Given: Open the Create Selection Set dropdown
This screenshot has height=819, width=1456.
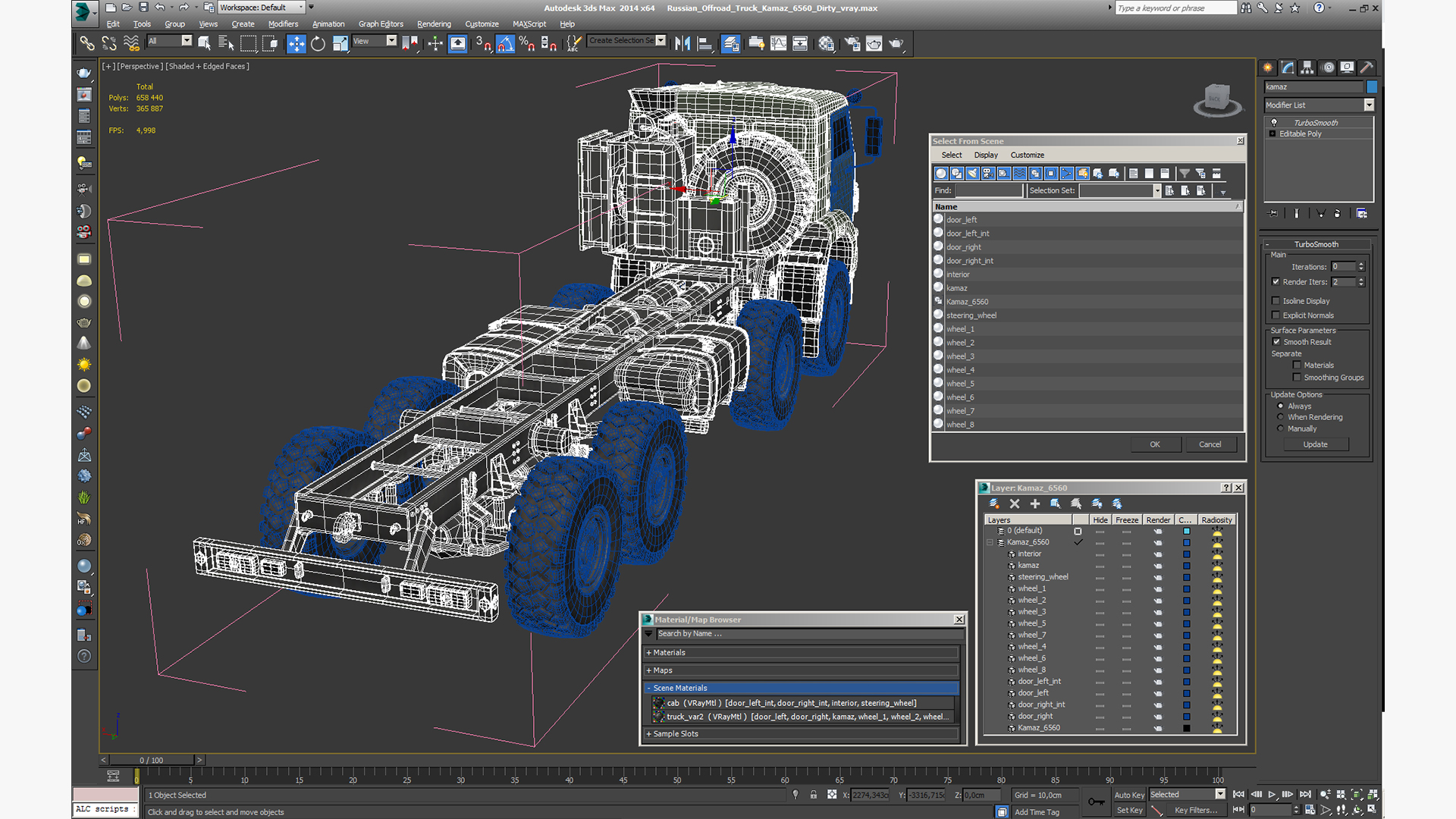Looking at the screenshot, I should 627,41.
